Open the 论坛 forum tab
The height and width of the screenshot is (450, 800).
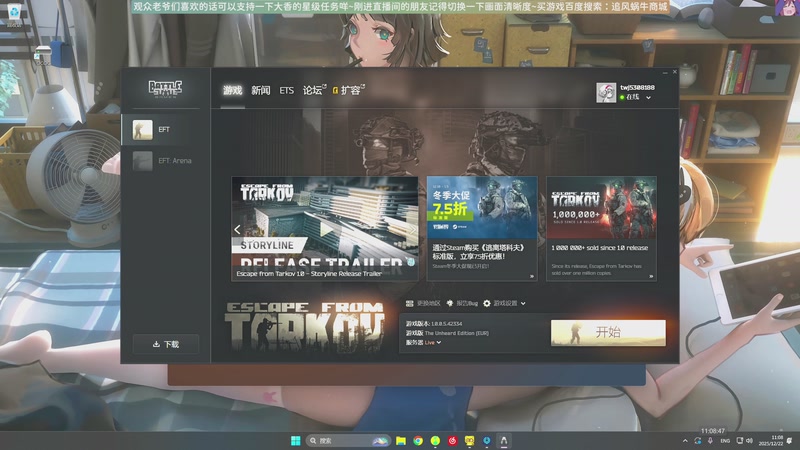coord(314,90)
